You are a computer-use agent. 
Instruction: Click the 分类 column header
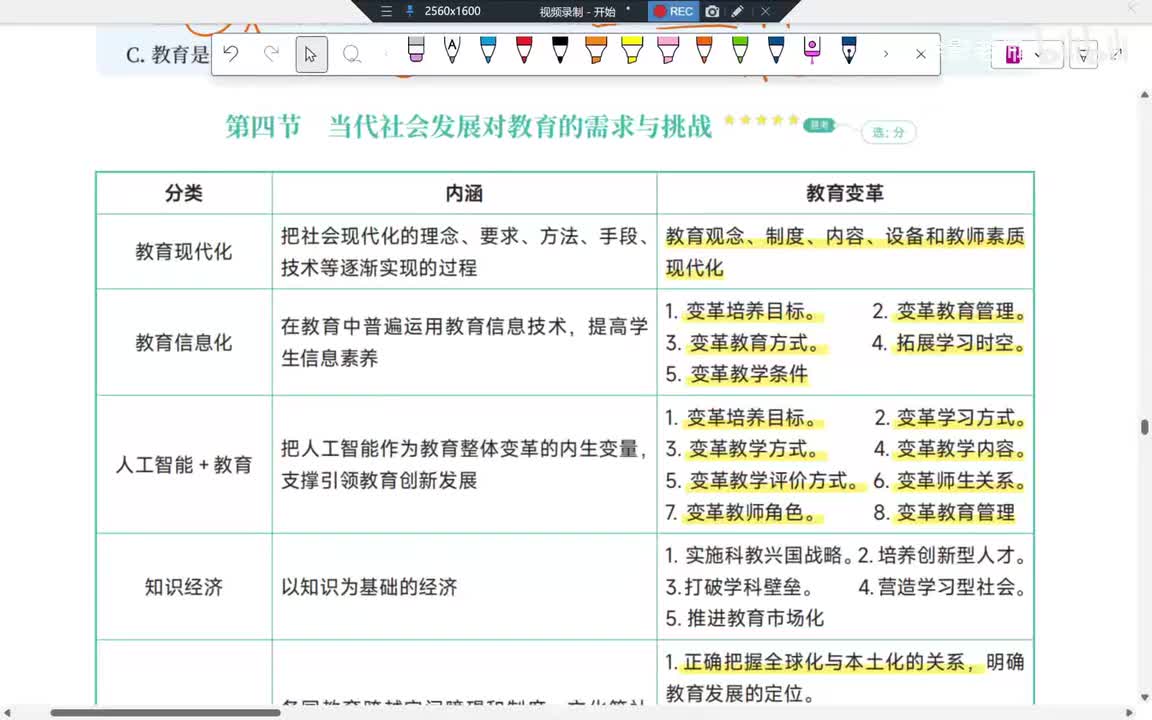(184, 193)
